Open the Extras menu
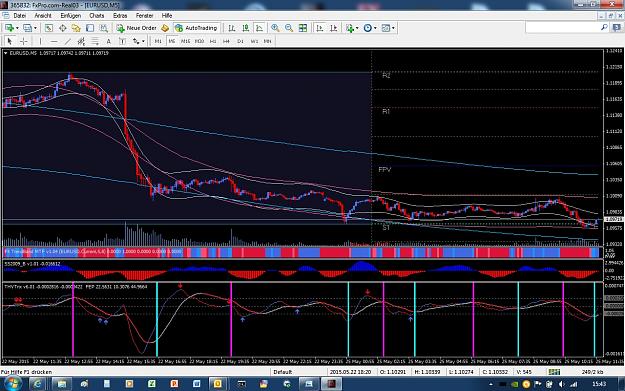The image size is (625, 391). coord(120,16)
